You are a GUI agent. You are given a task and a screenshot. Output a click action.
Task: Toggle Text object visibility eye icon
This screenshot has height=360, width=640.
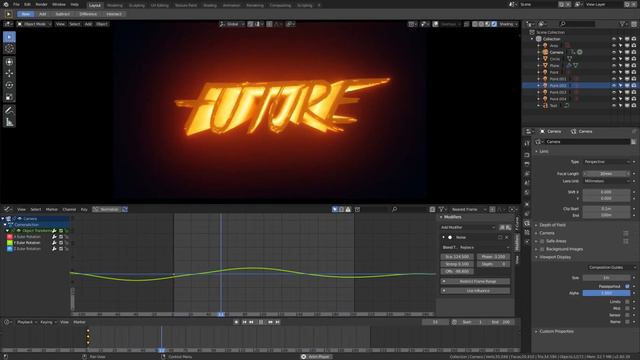pos(613,105)
